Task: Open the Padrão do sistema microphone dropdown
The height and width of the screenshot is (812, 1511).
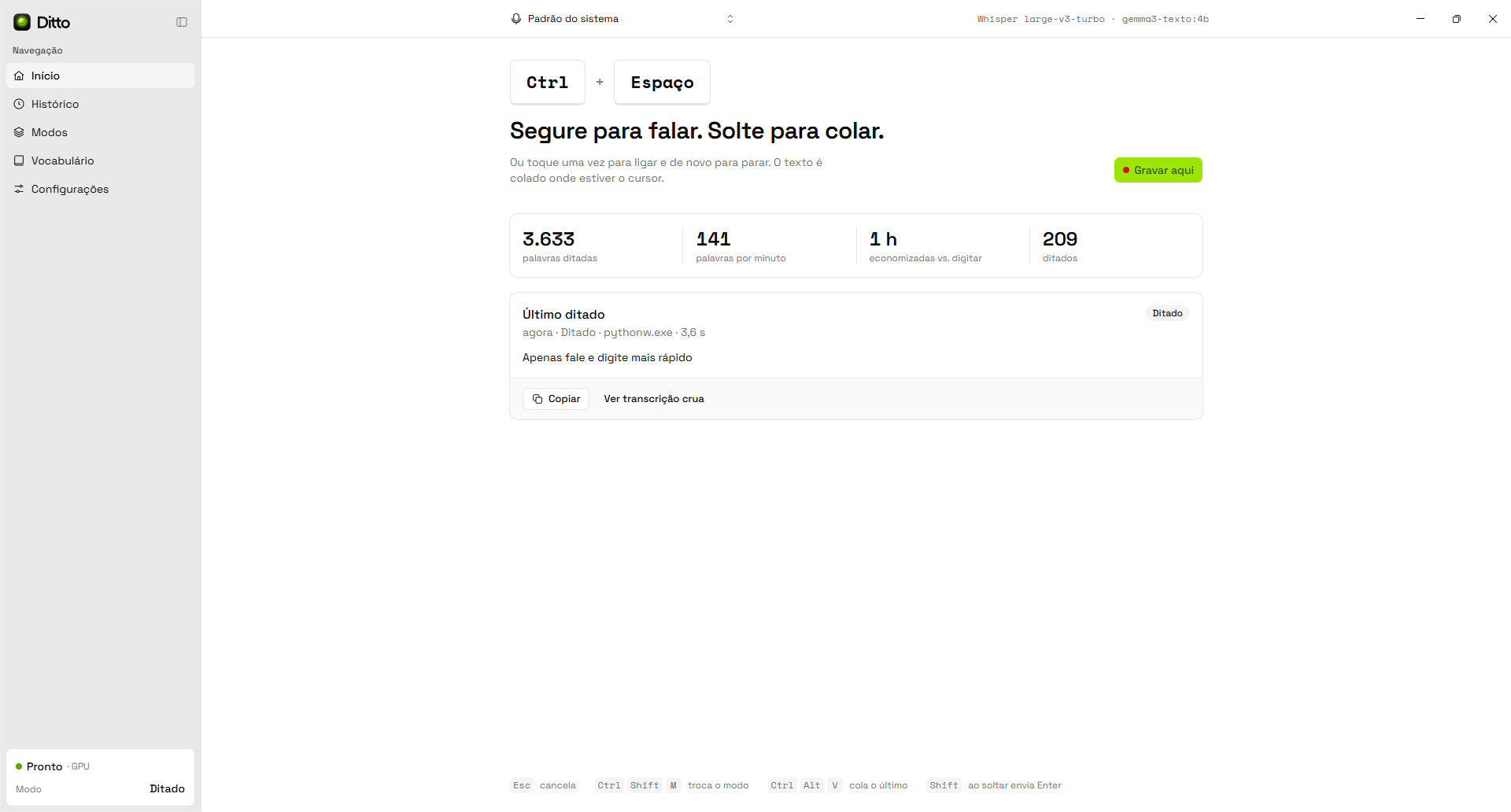Action: [x=623, y=19]
